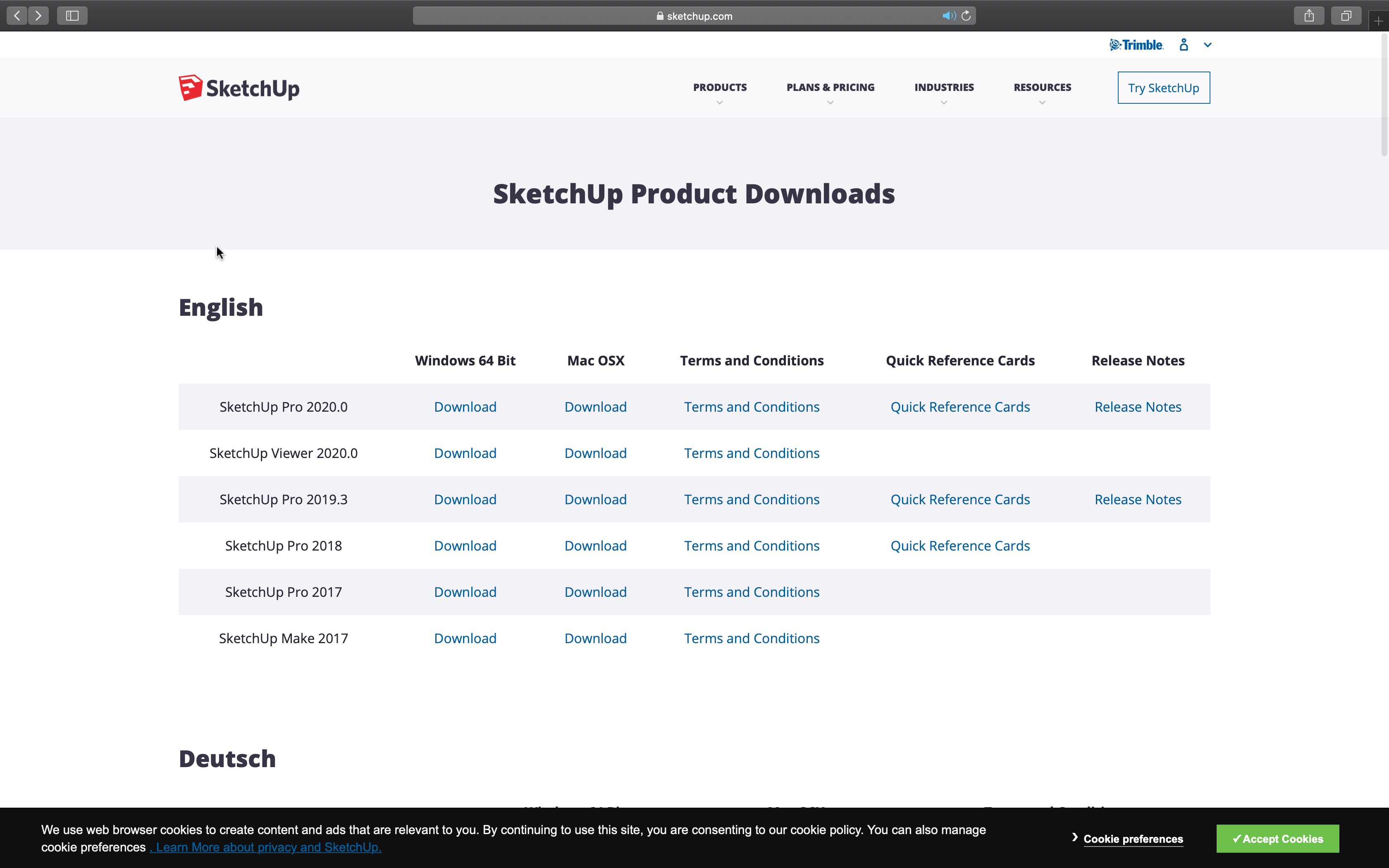The width and height of the screenshot is (1389, 868).
Task: Download SketchUp Pro 2018 for Mac OSX
Action: [596, 546]
